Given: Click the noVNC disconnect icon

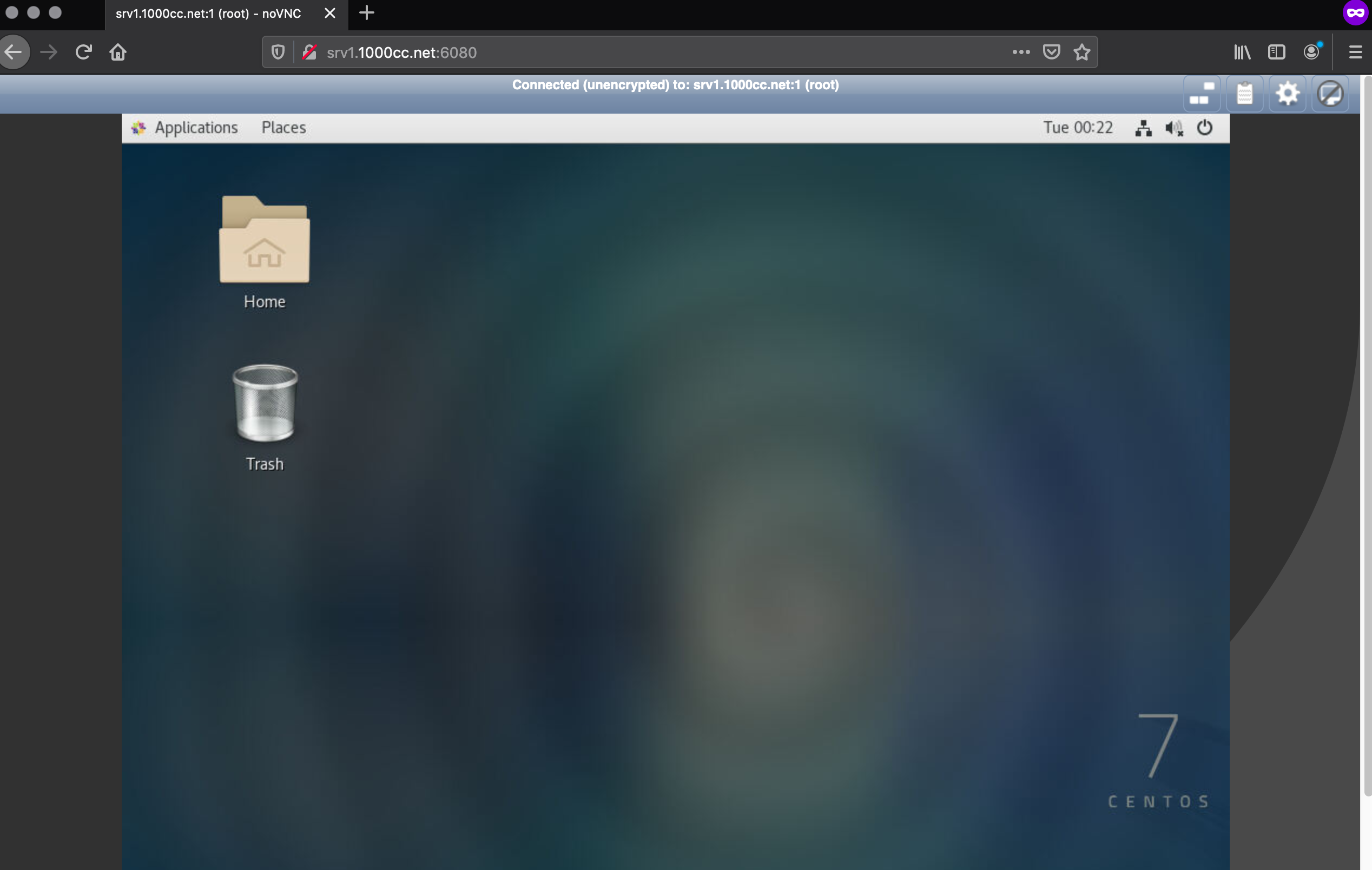Looking at the screenshot, I should click(1330, 94).
